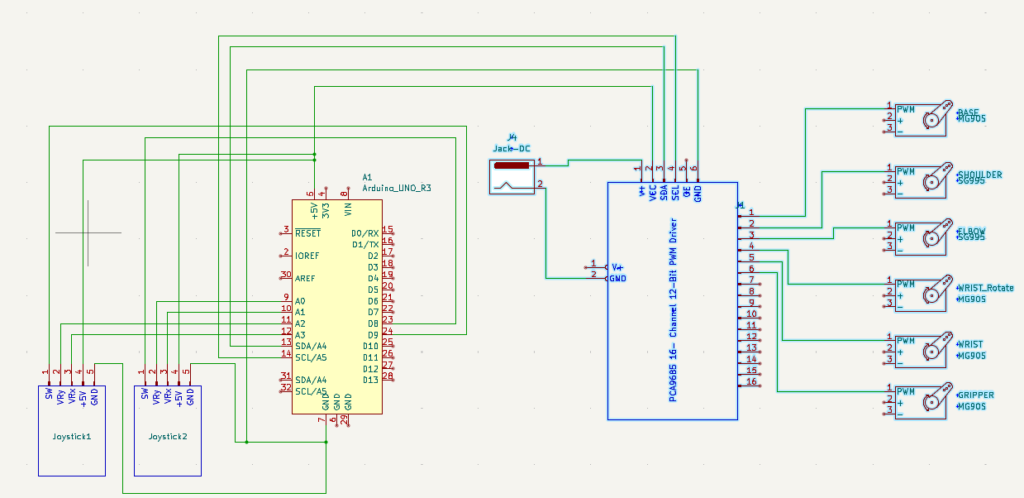
Task: Click the VIN pin label on Arduino
Action: pyautogui.click(x=346, y=209)
